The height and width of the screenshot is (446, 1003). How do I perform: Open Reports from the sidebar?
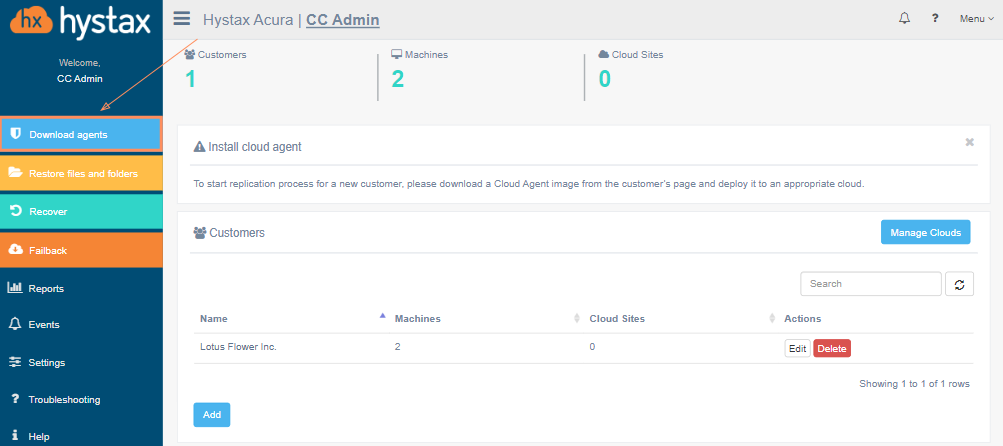coord(81,289)
